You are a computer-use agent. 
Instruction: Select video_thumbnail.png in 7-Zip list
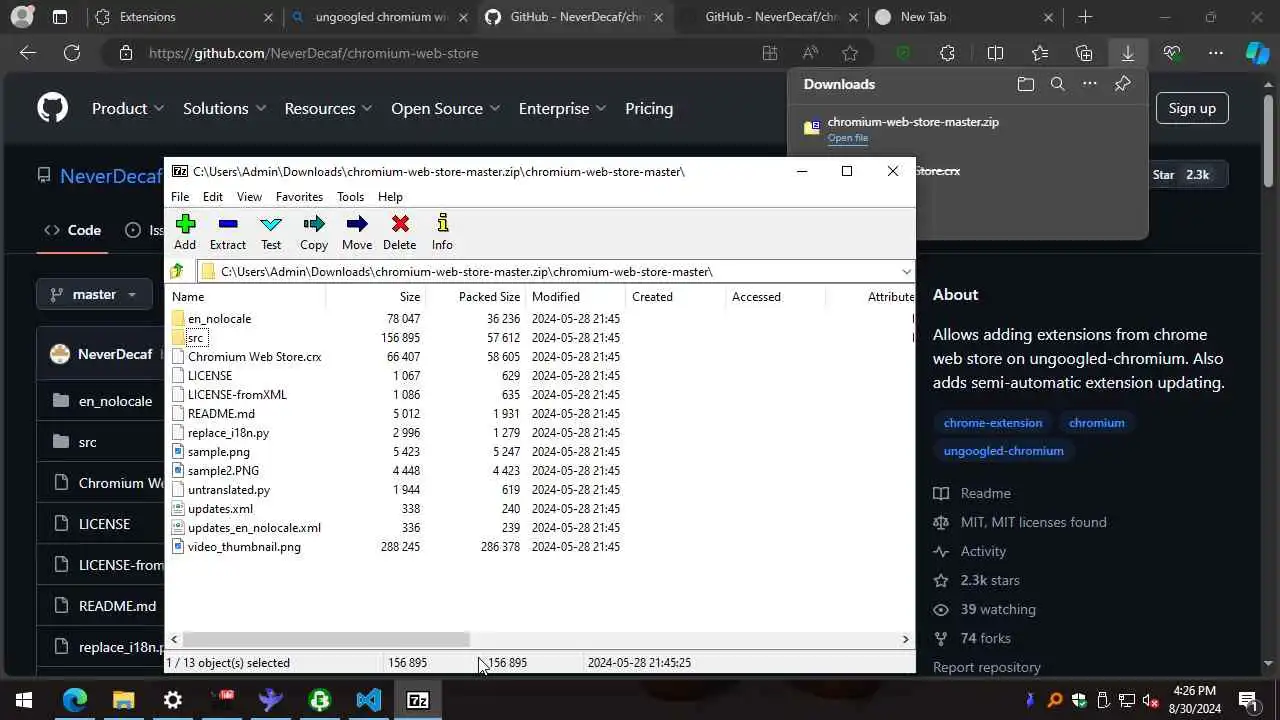coord(244,546)
